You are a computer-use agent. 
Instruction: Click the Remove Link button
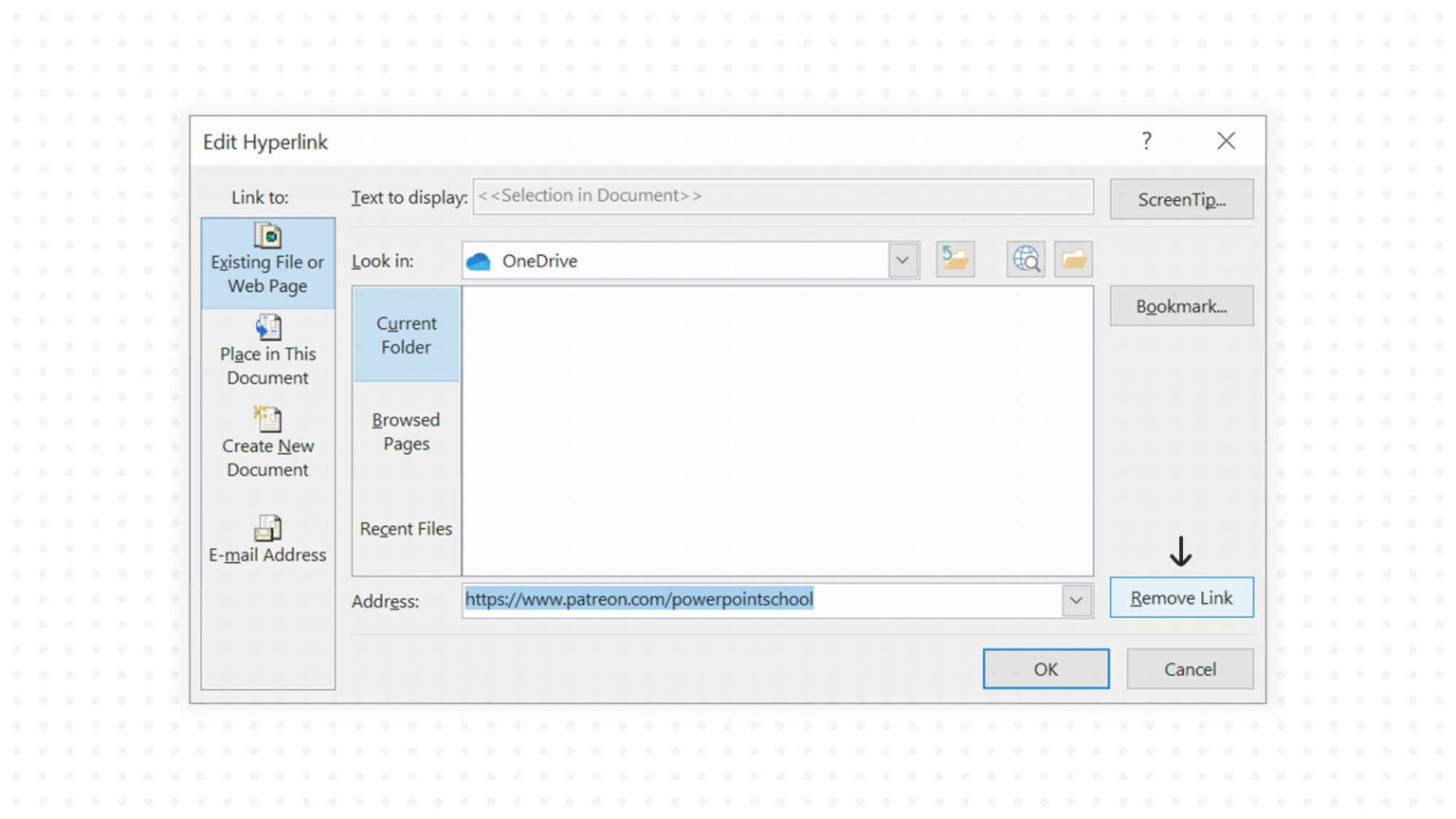(1181, 597)
